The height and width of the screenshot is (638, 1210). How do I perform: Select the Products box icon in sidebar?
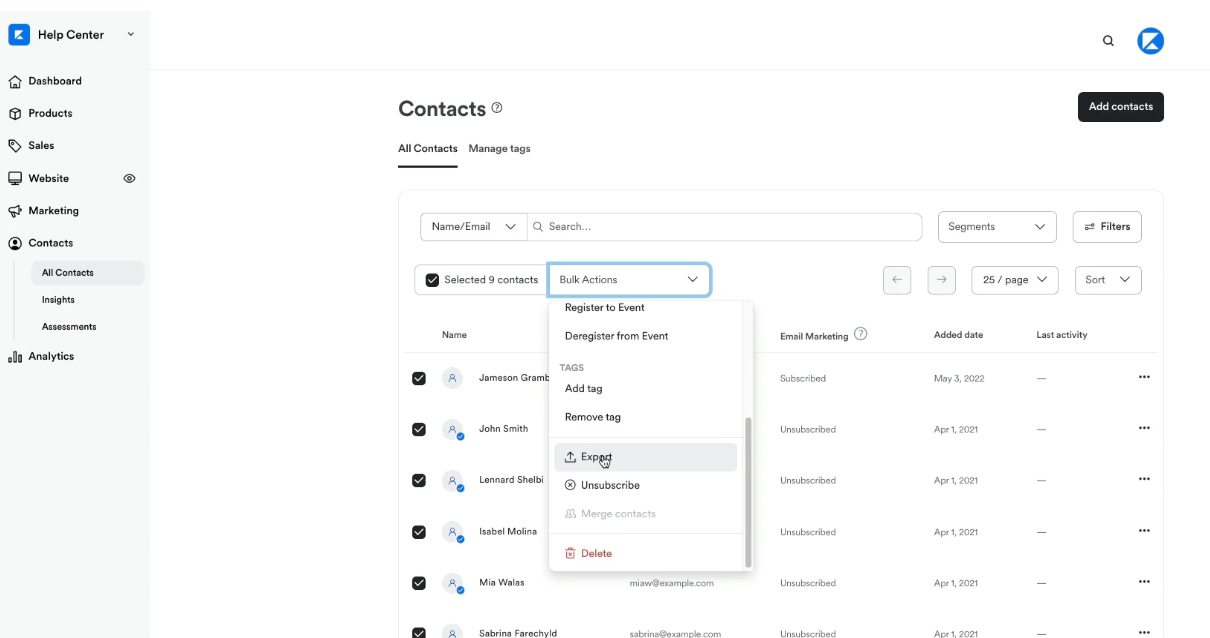point(14,113)
